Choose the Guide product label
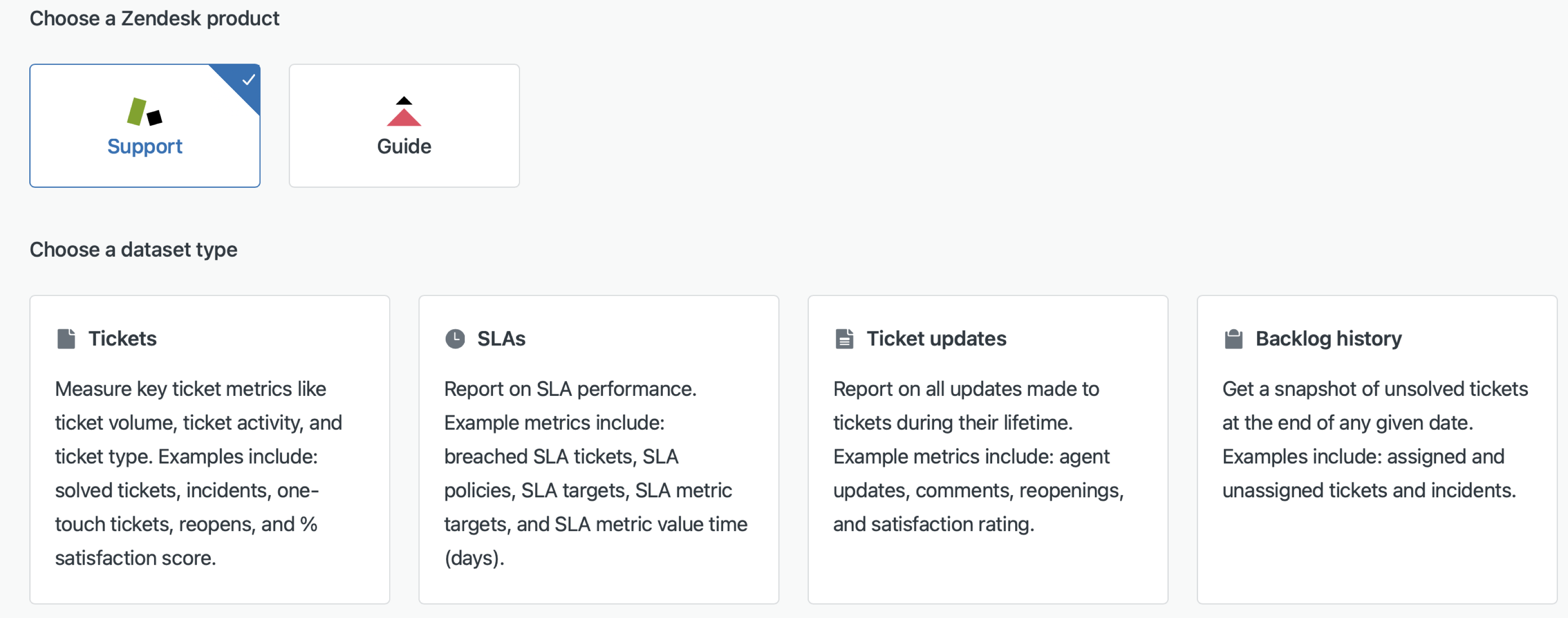Screen dimensions: 1568x618 [404, 146]
